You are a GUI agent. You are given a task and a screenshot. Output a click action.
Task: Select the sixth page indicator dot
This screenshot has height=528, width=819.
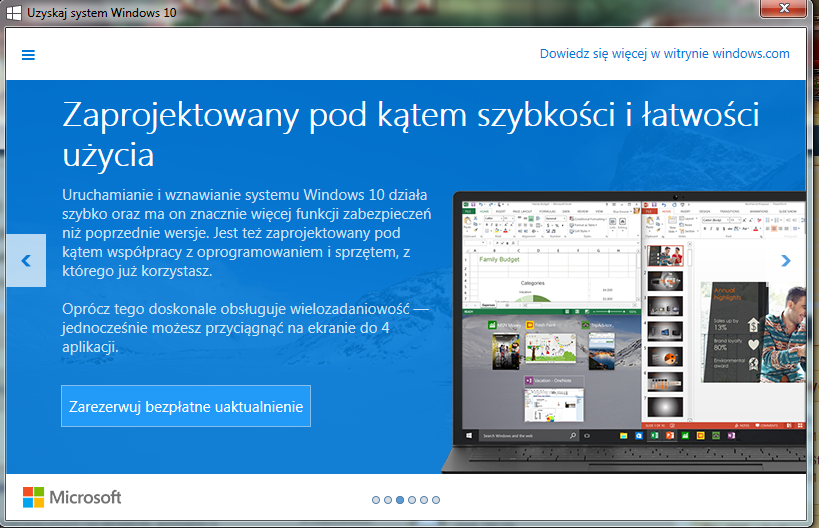pyautogui.click(x=436, y=500)
